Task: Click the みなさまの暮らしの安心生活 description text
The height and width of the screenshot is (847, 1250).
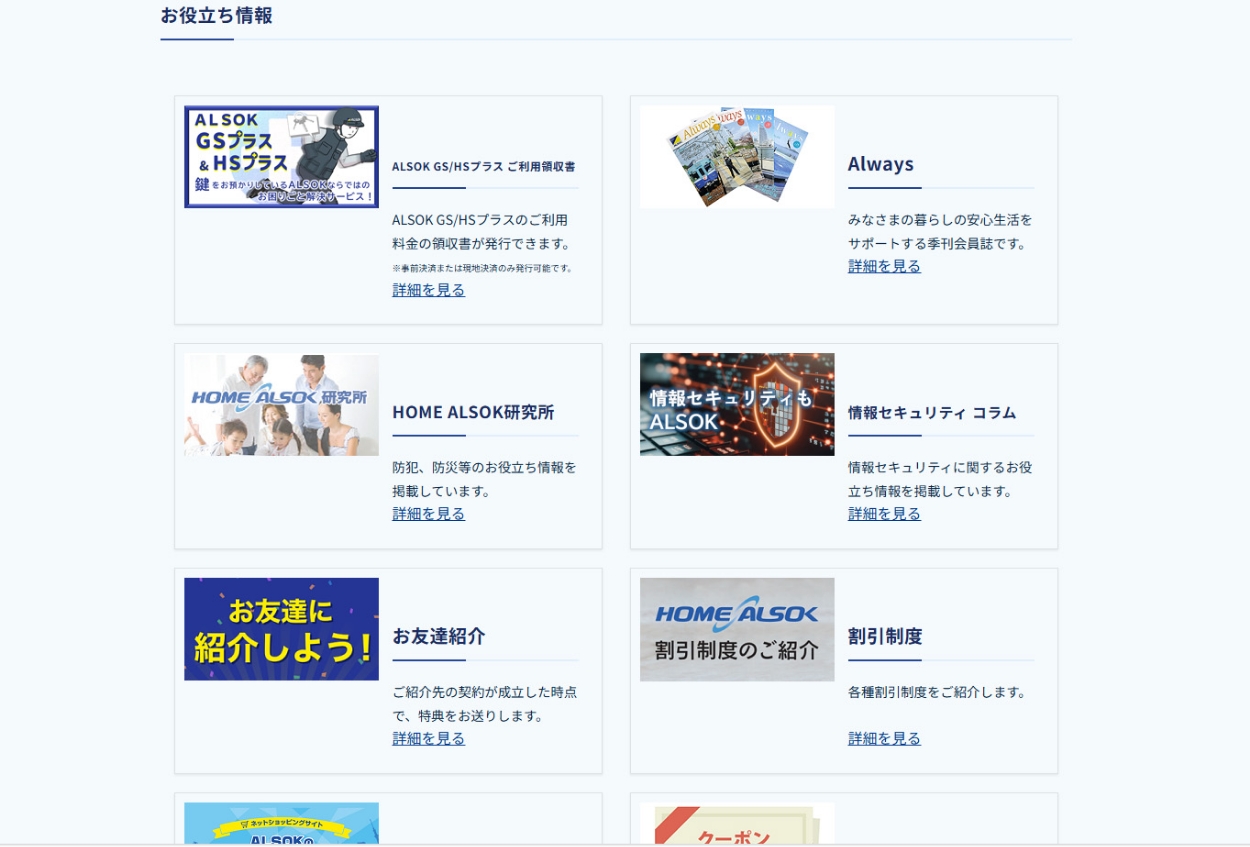Action: click(x=940, y=231)
